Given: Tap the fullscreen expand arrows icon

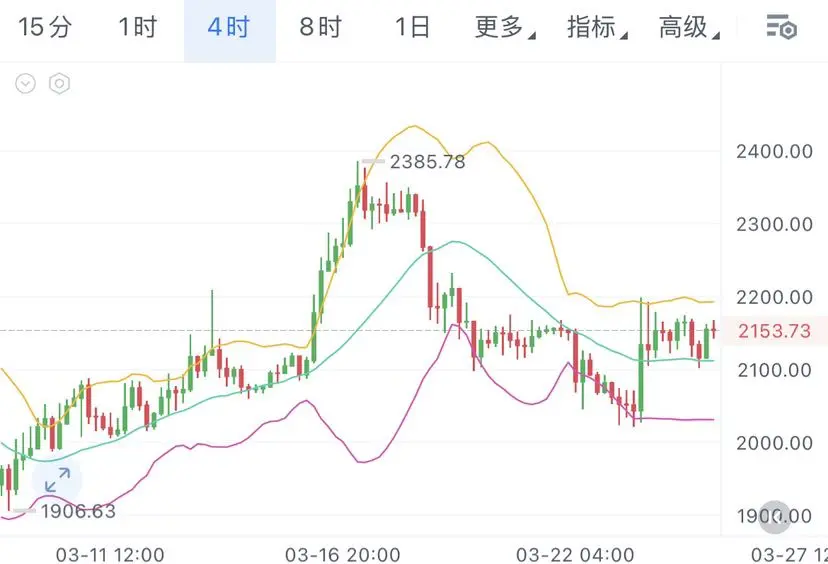Looking at the screenshot, I should (57, 480).
